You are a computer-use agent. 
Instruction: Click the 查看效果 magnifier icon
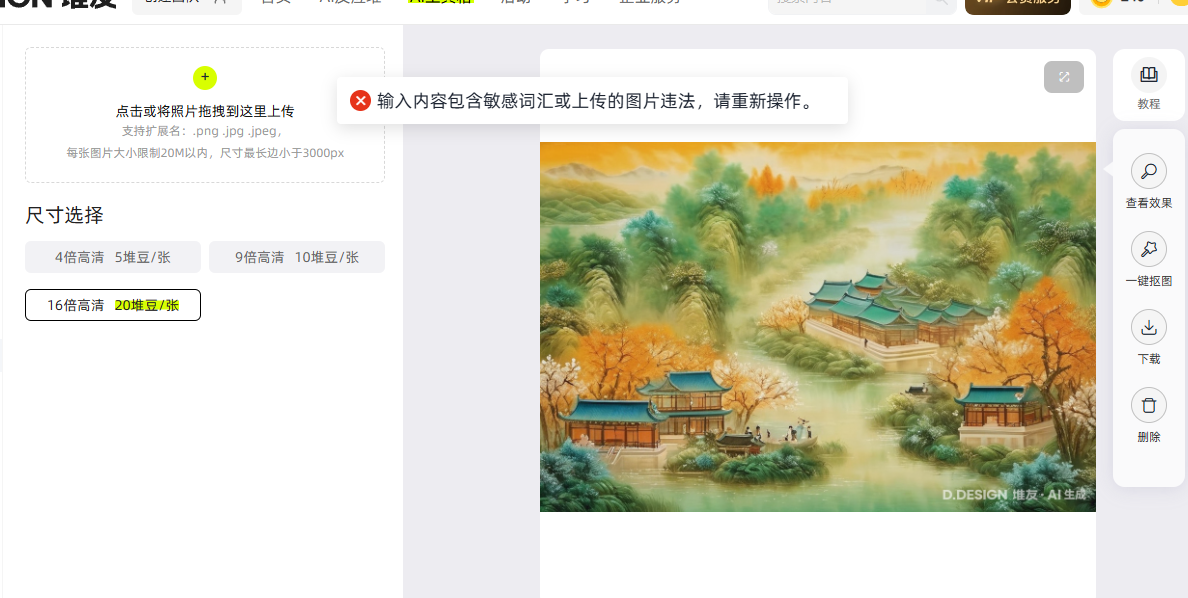point(1149,171)
